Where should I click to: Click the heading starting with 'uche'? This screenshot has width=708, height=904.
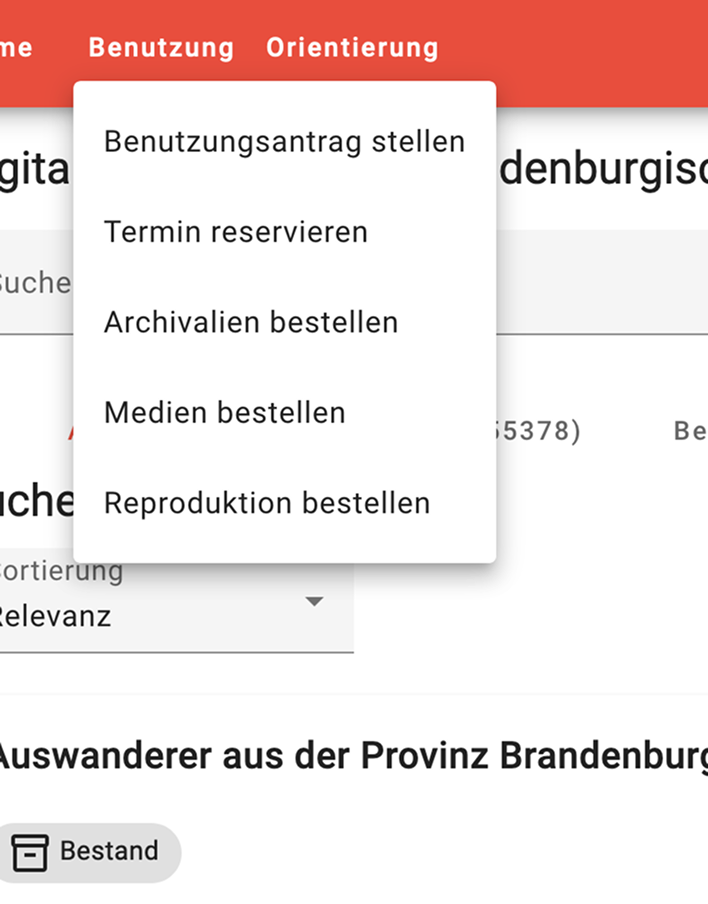(30, 500)
